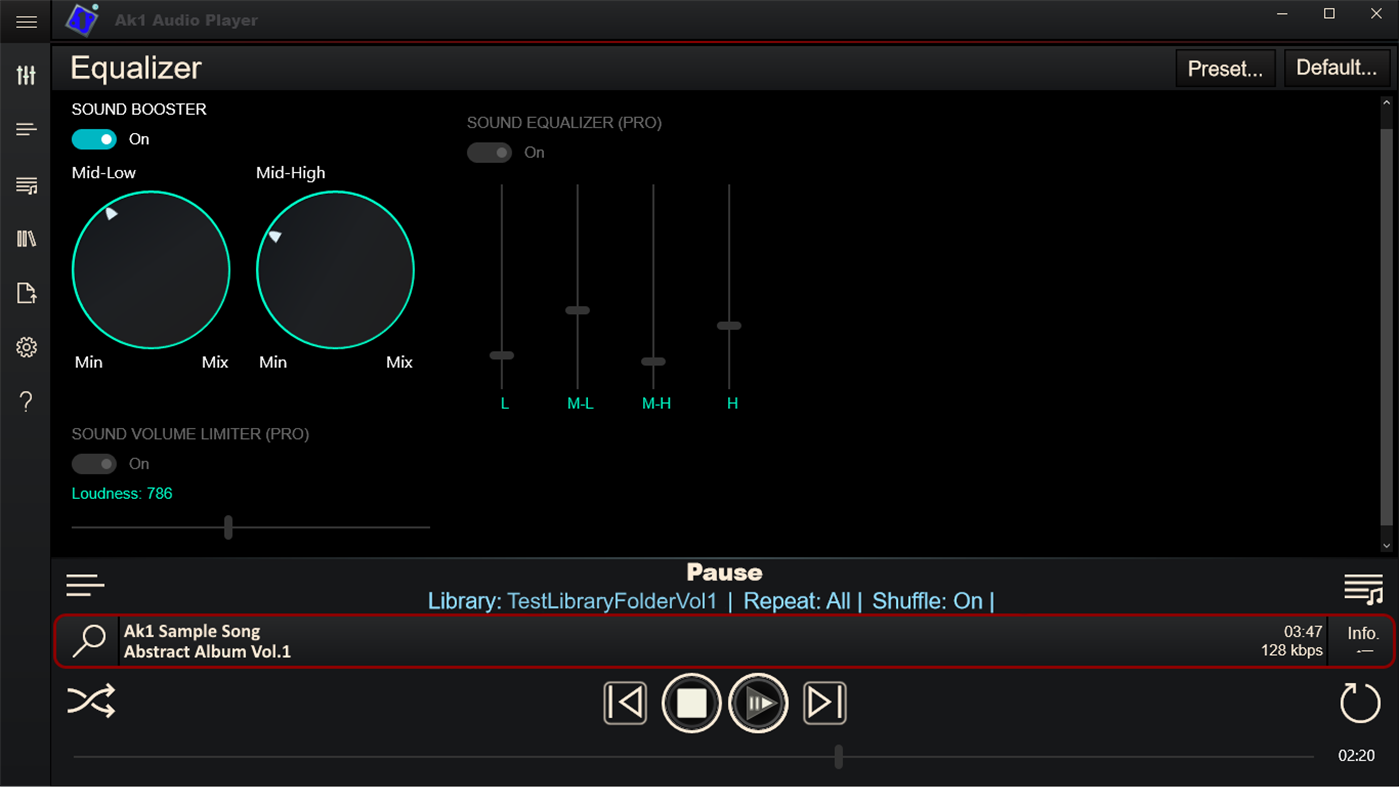The image size is (1399, 787).
Task: Open Settings via the gear icon
Action: (x=26, y=347)
